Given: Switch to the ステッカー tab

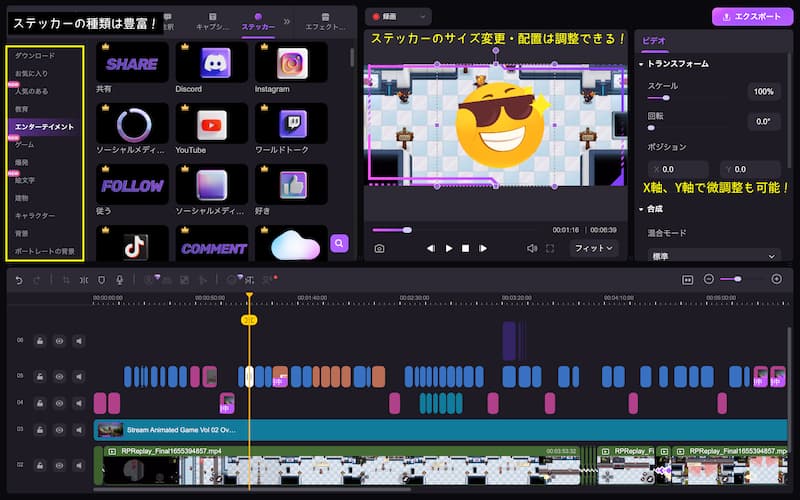Looking at the screenshot, I should tap(258, 22).
